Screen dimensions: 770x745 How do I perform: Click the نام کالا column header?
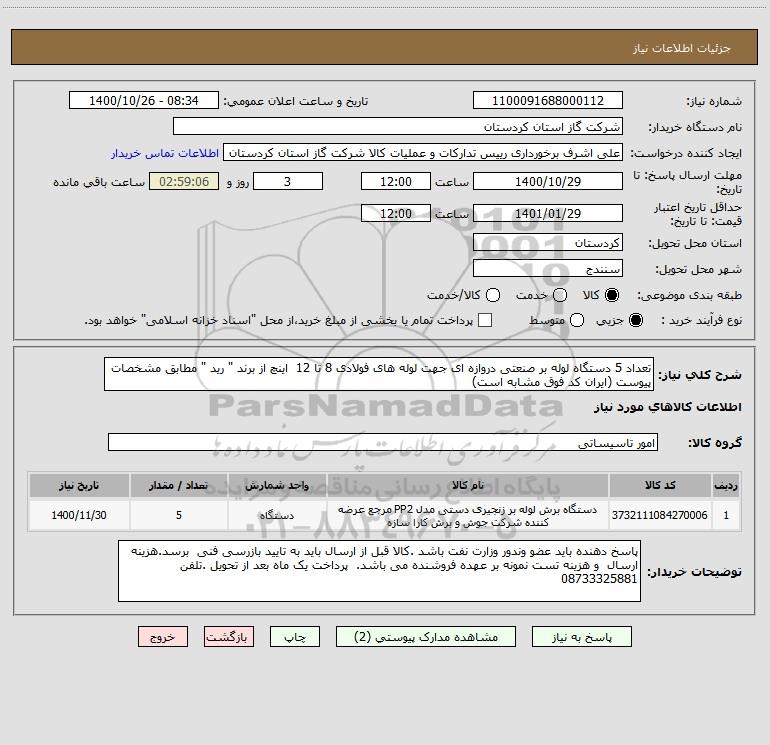(468, 486)
